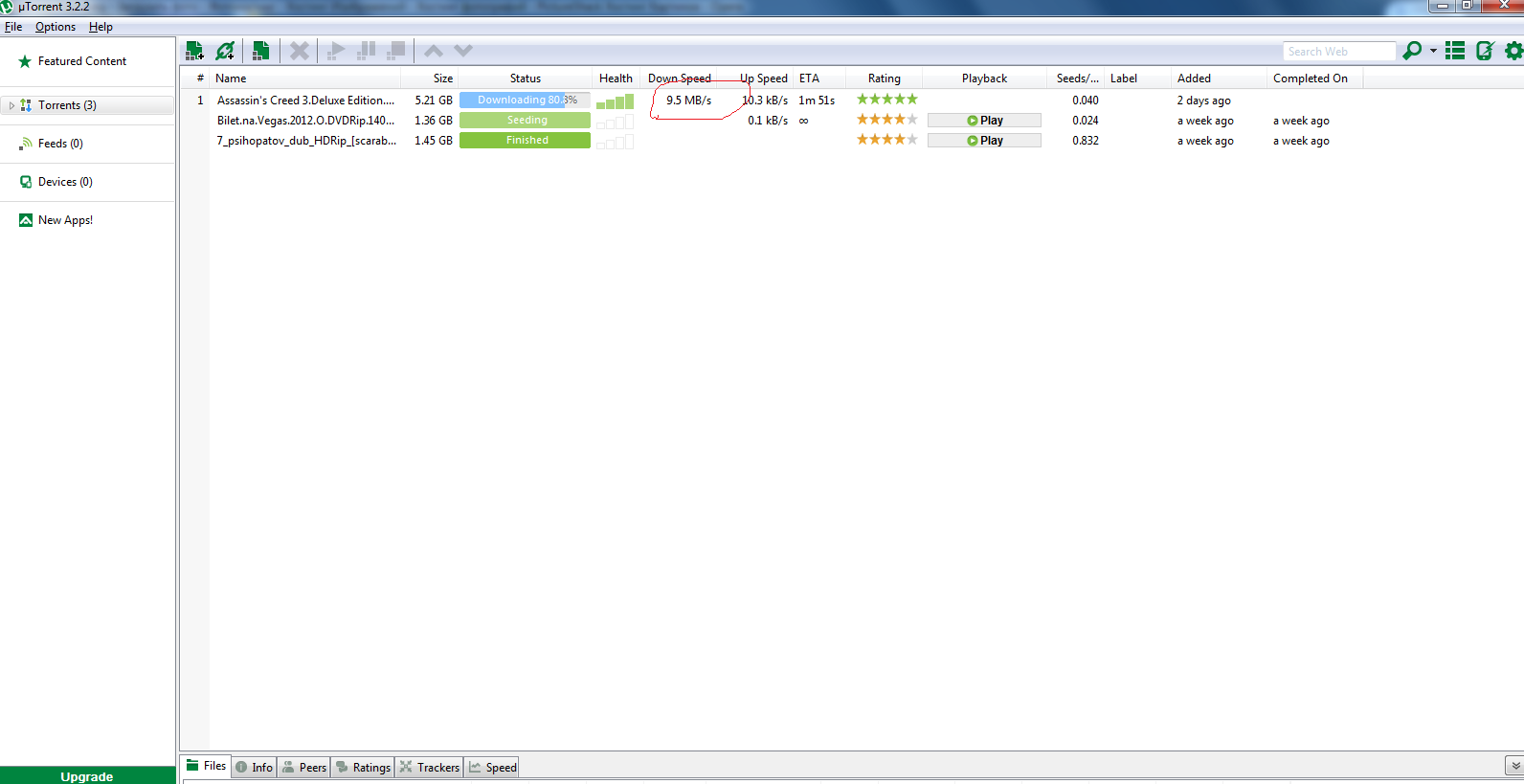Select Feeds (0) in the sidebar

click(60, 144)
